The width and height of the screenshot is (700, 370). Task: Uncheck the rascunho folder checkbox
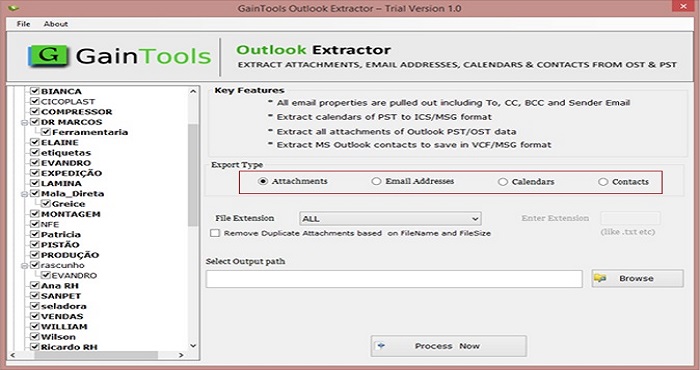pyautogui.click(x=34, y=265)
